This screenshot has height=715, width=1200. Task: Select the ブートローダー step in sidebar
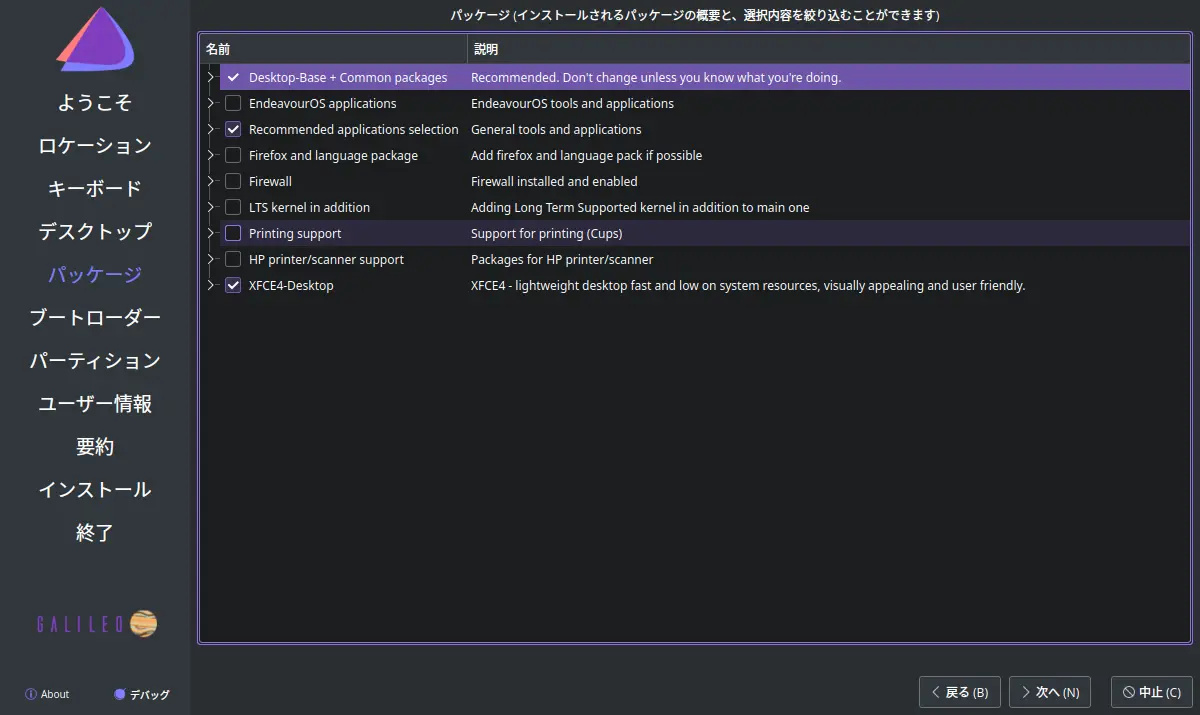(x=95, y=317)
